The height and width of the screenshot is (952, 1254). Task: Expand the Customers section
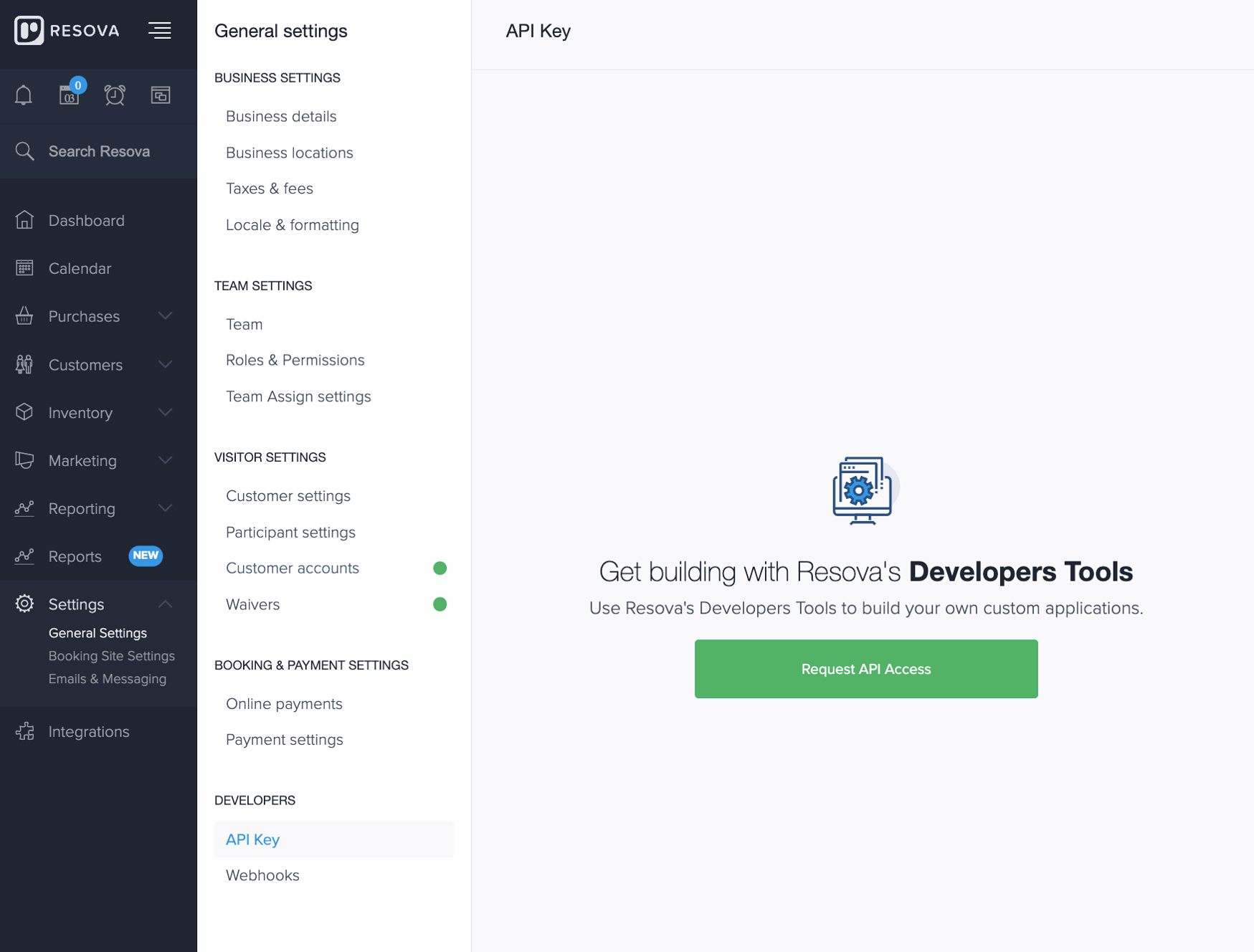[x=166, y=364]
